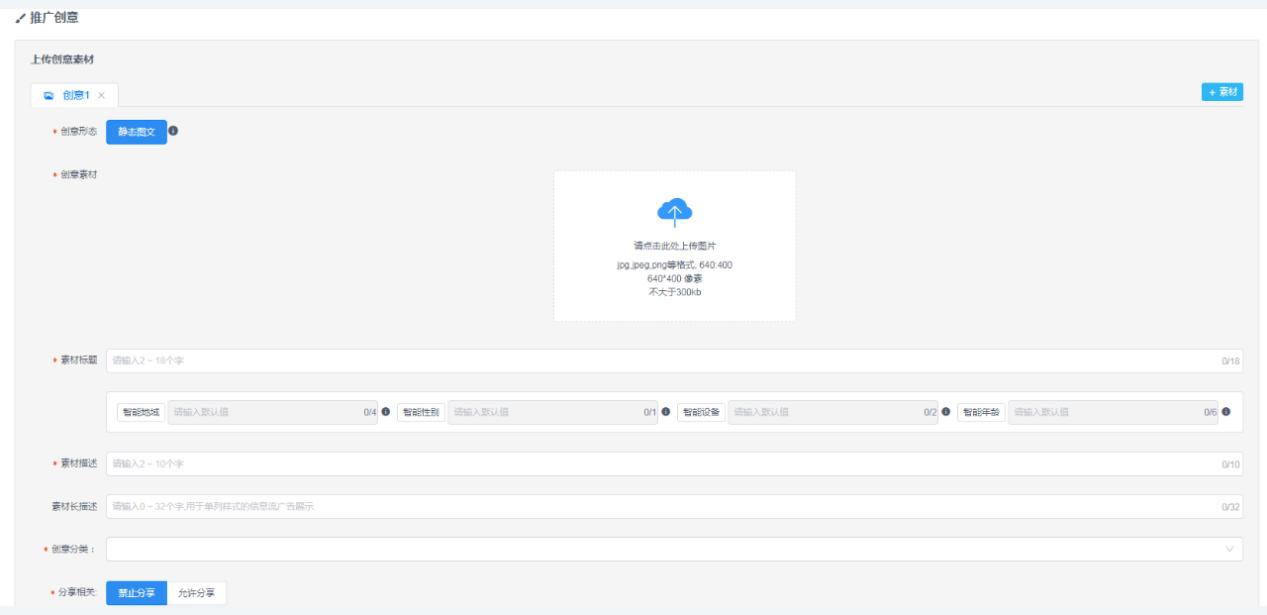The width and height of the screenshot is (1267, 615).
Task: Insert 智能性别 tag
Action: (x=421, y=412)
